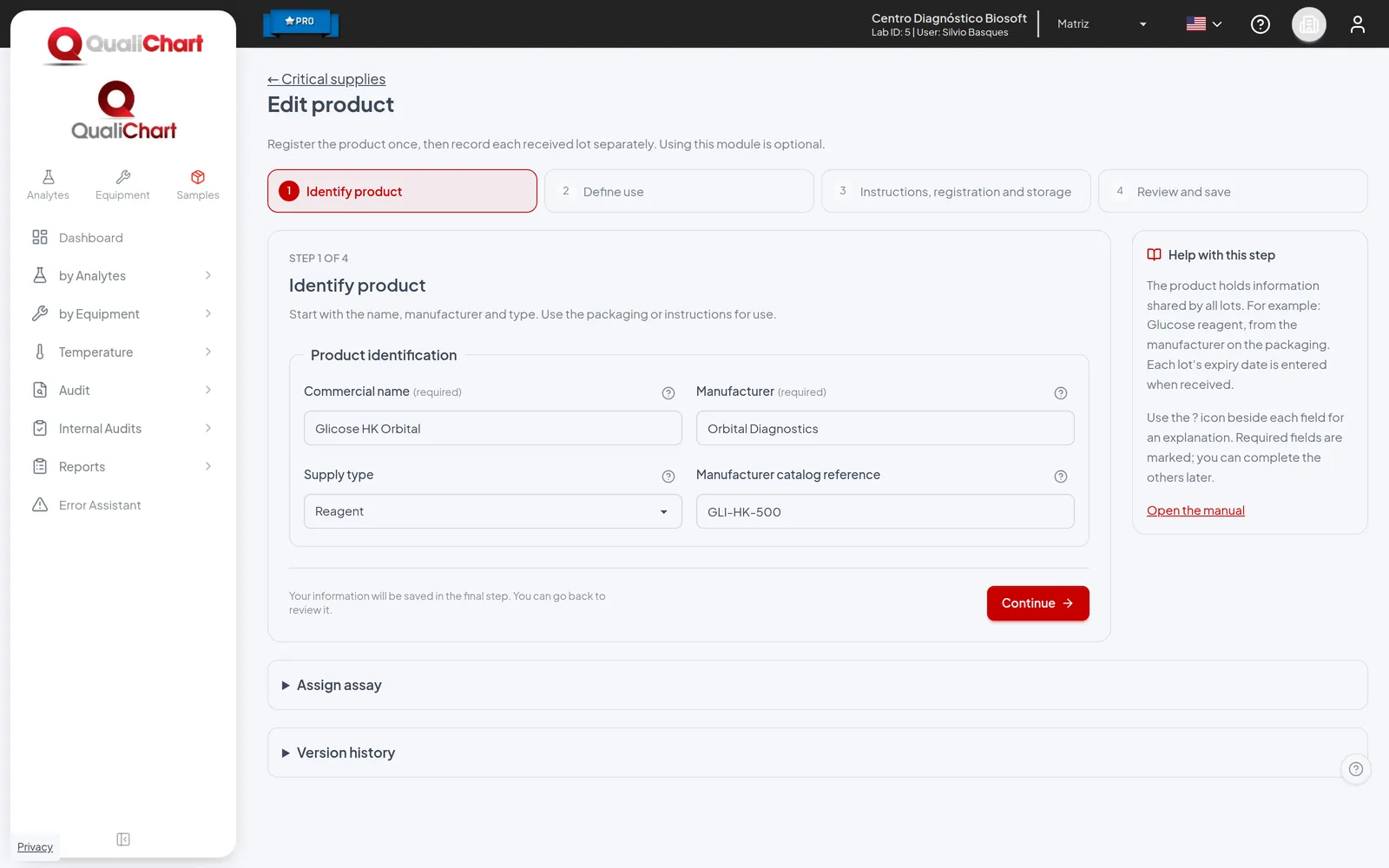The width and height of the screenshot is (1389, 868).
Task: Expand the Version history section
Action: [817, 753]
